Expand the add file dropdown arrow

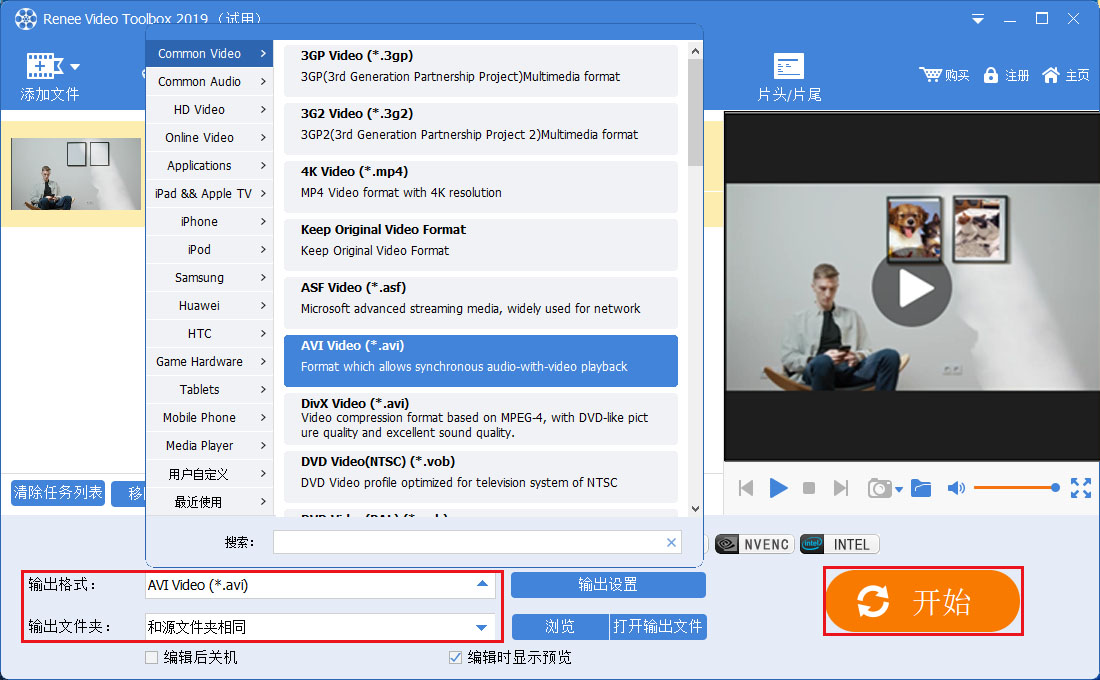tap(75, 67)
